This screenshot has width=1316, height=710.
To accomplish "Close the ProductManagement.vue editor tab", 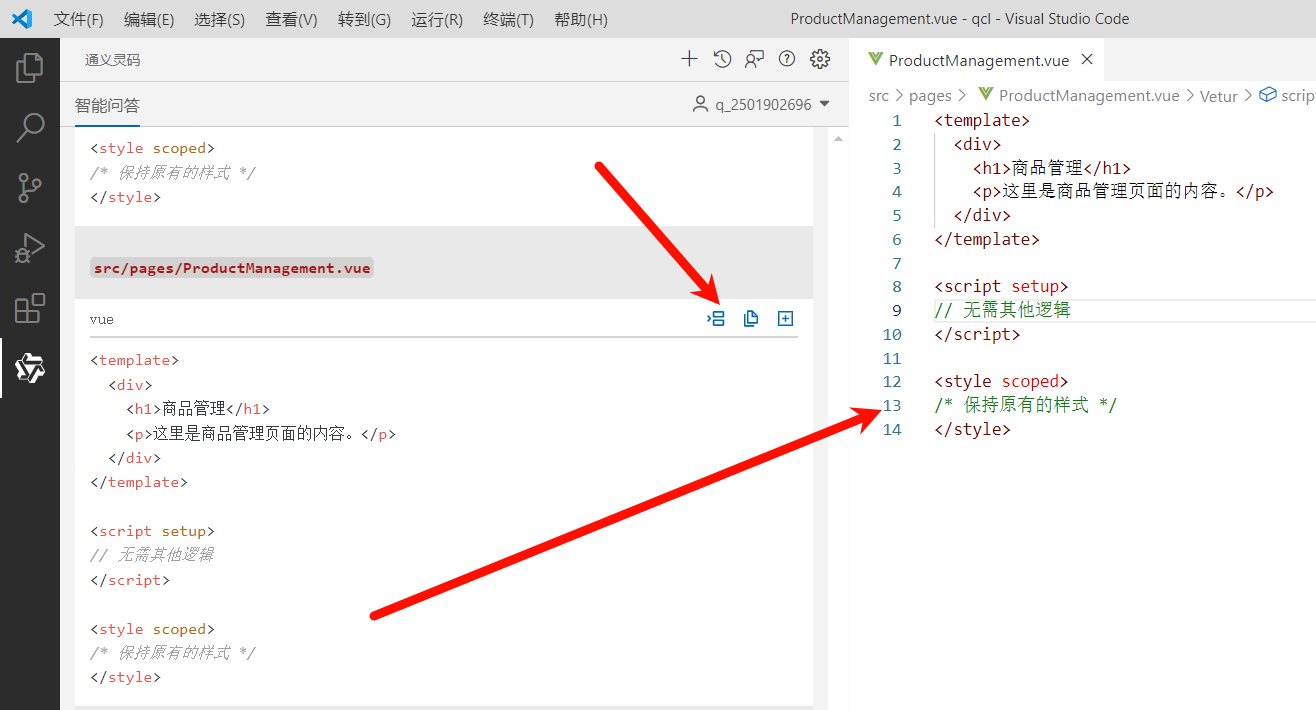I will pyautogui.click(x=1087, y=60).
